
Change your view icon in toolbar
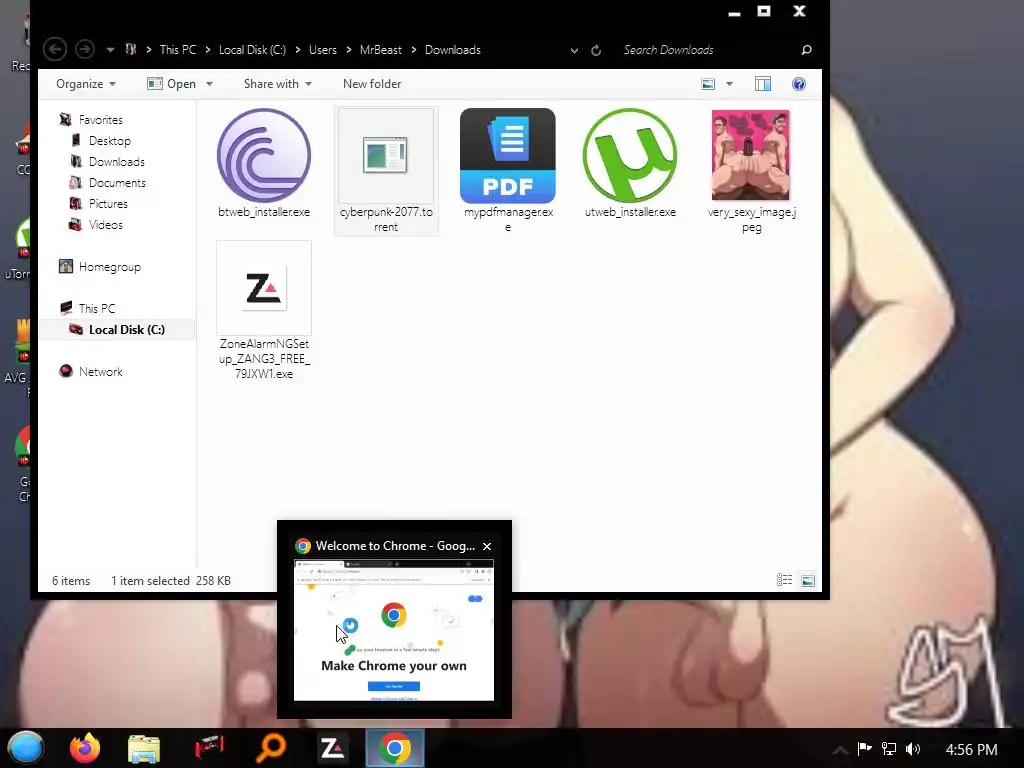pos(708,84)
